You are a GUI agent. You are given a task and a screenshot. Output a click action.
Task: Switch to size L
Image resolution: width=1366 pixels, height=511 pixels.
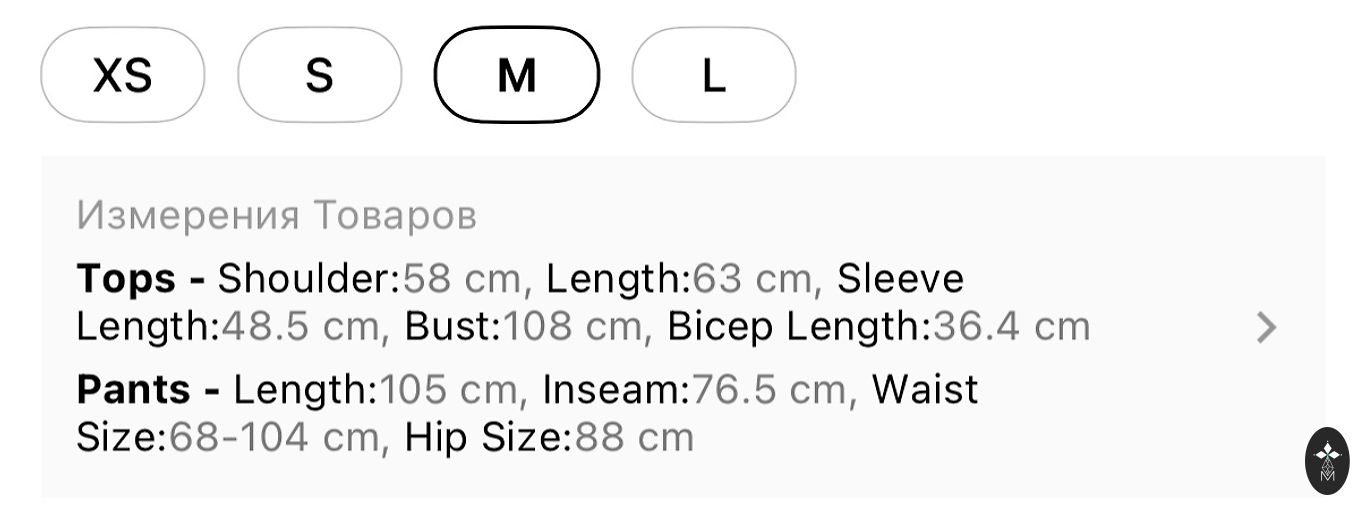[x=713, y=75]
